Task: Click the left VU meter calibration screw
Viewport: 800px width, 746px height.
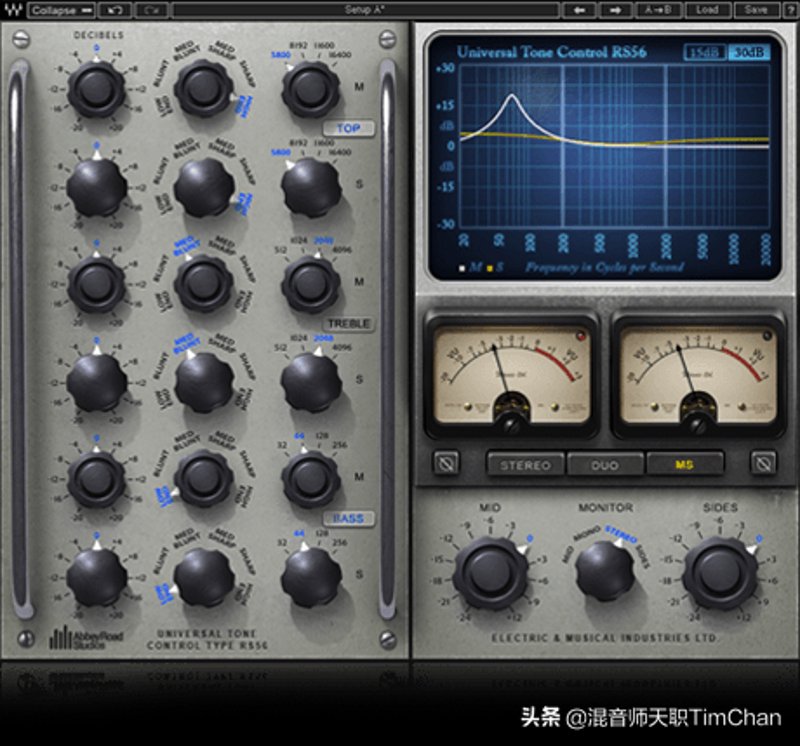Action: (x=511, y=425)
